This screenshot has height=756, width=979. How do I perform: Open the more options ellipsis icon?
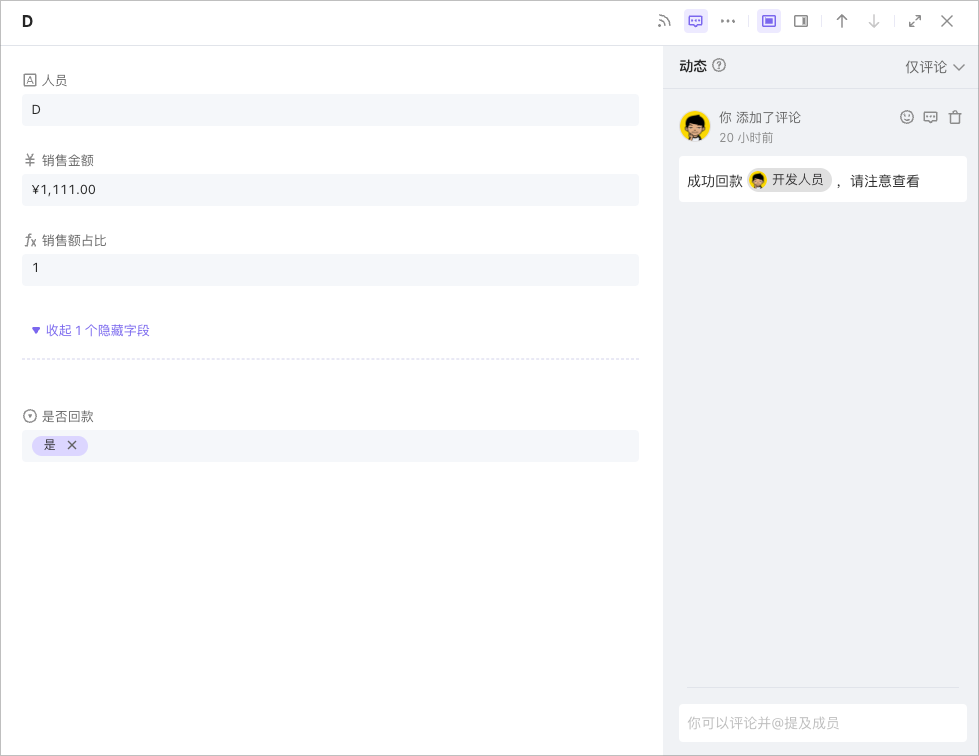click(x=727, y=20)
